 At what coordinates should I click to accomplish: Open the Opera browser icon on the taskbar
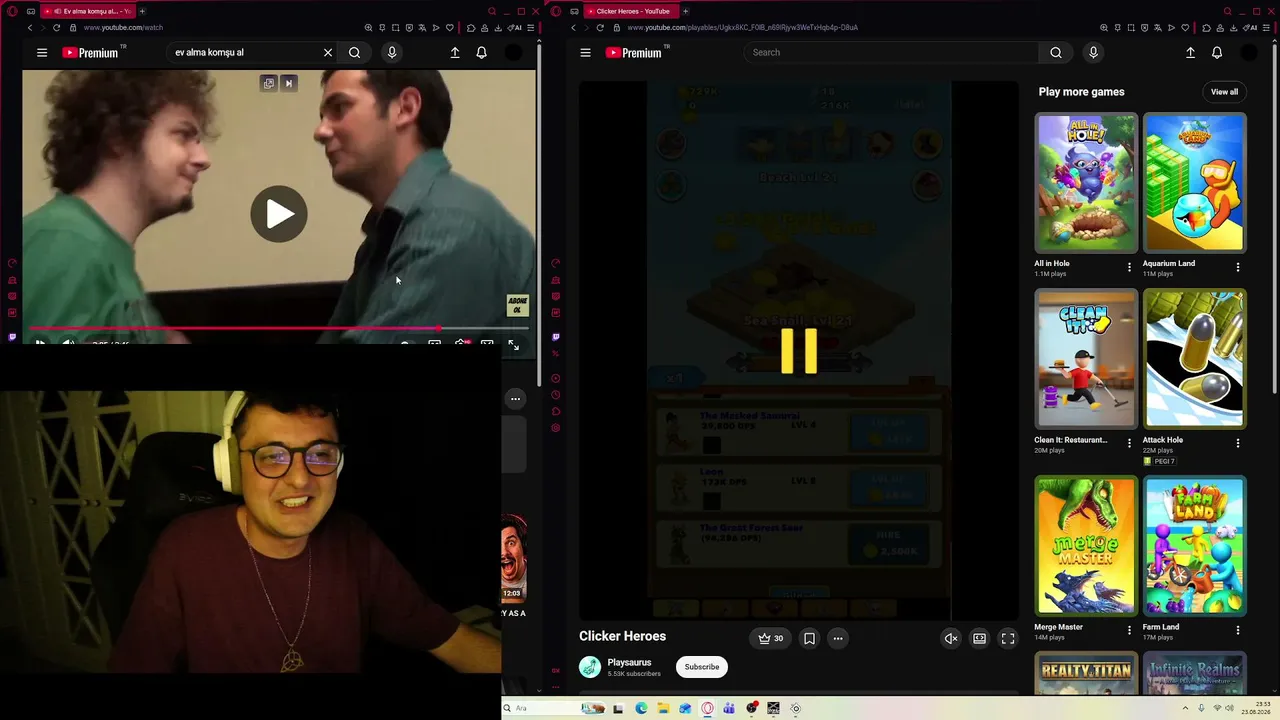click(x=707, y=708)
